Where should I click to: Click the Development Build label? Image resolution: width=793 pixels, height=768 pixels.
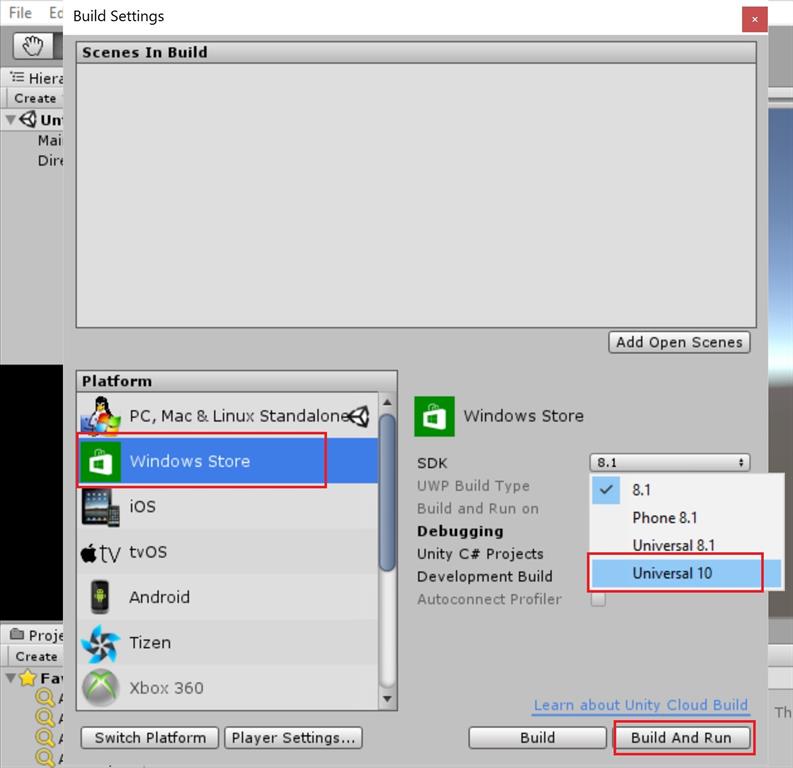pos(484,576)
